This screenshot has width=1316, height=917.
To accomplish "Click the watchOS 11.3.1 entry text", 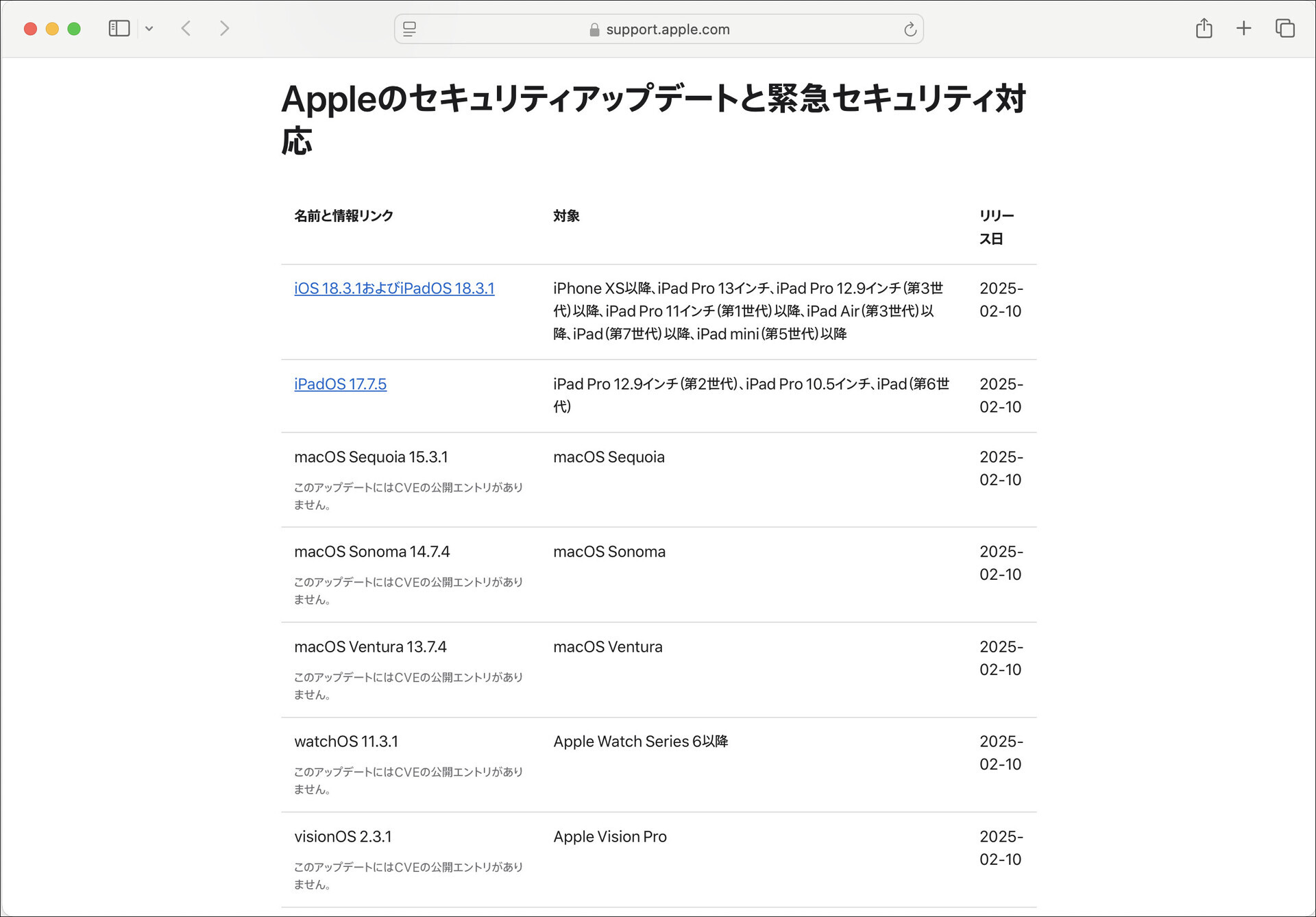I will (346, 742).
